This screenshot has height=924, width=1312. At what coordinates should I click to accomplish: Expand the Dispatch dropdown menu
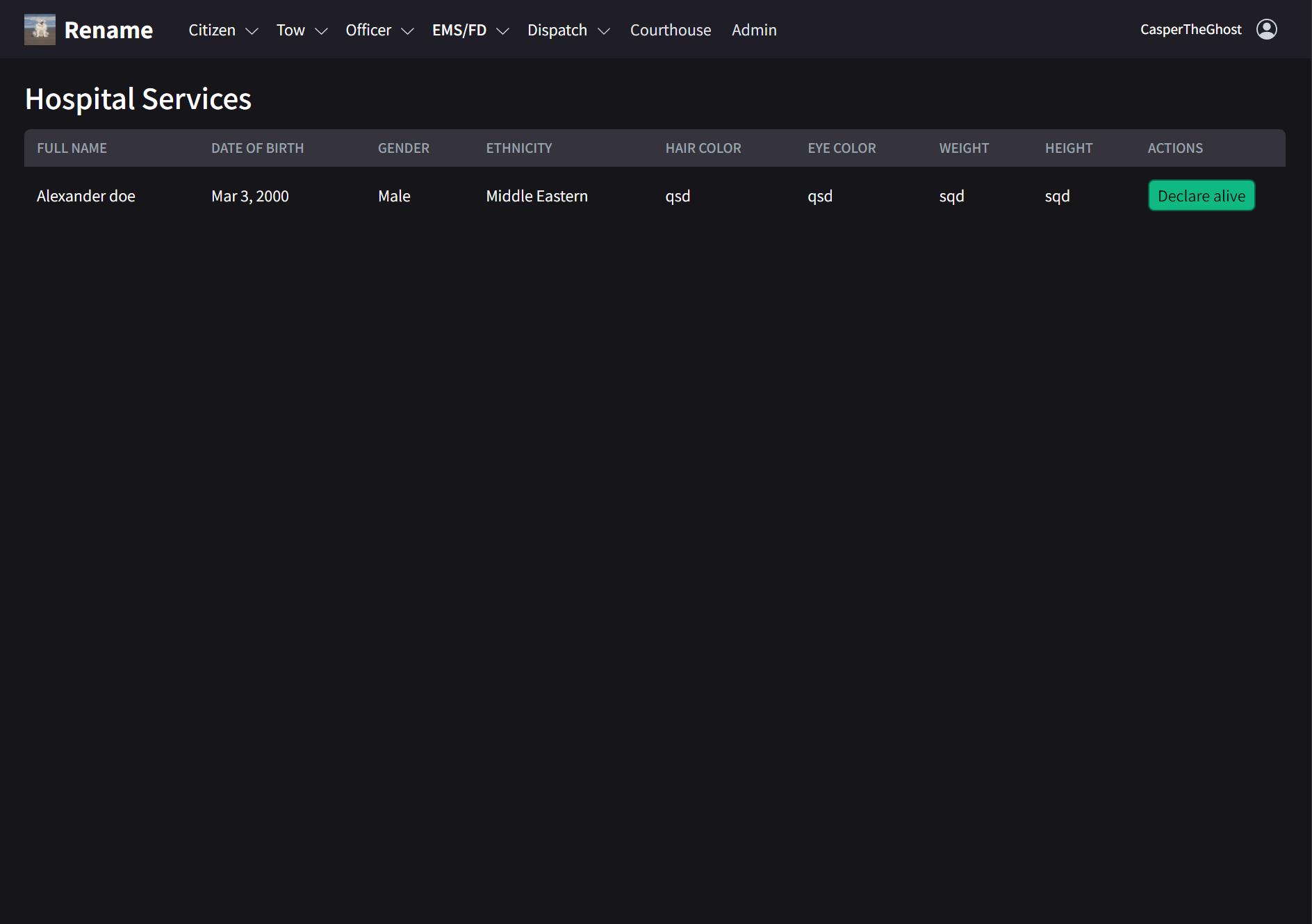click(x=568, y=31)
